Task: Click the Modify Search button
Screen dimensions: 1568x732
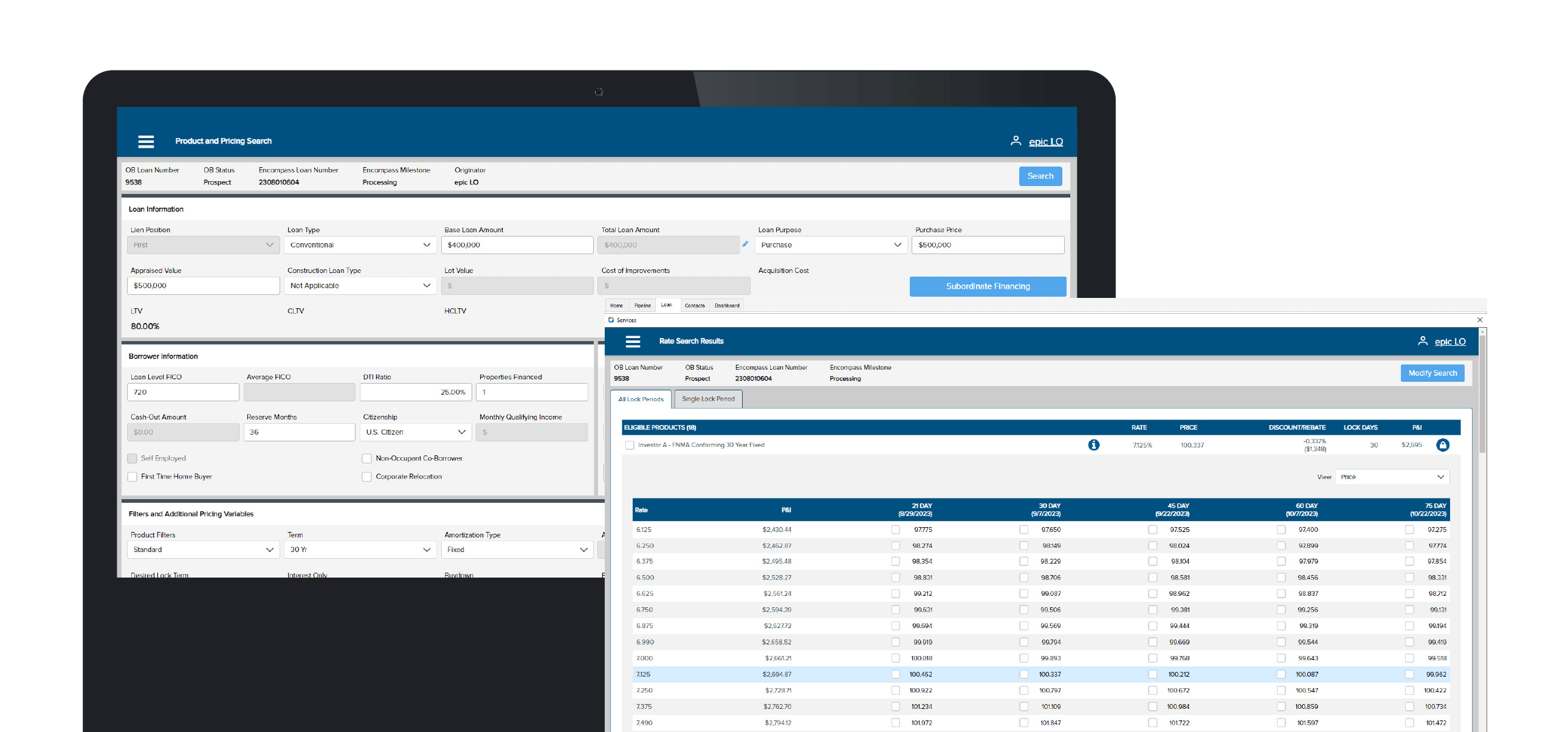Action: [1432, 373]
